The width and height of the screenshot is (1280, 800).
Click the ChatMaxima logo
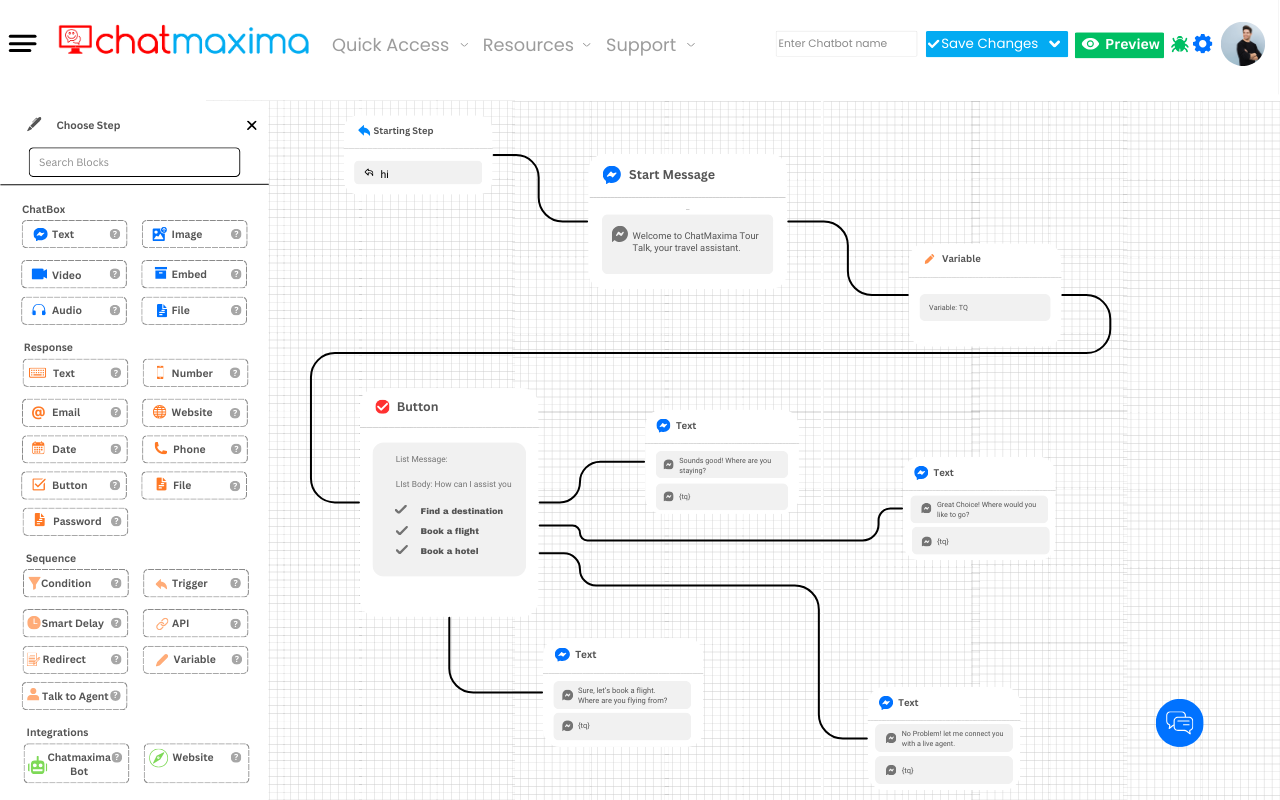click(x=184, y=41)
